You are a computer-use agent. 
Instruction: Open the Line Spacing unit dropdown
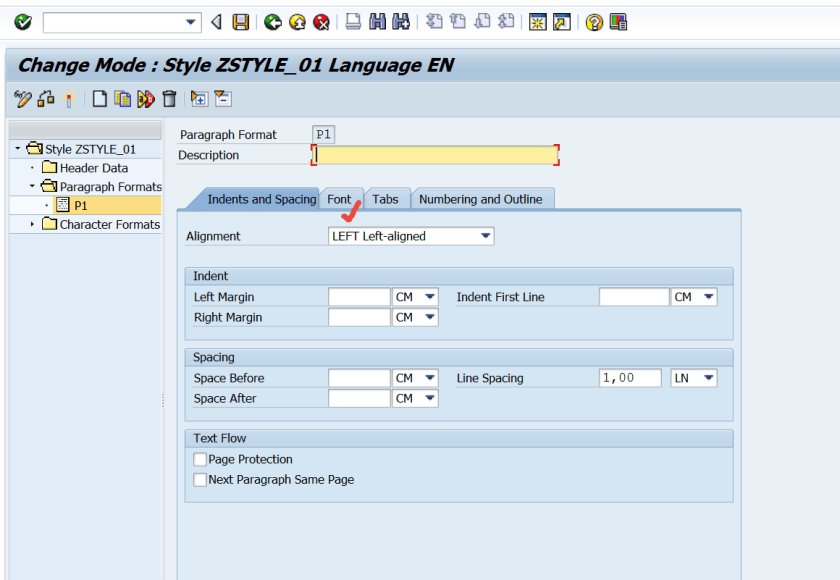[708, 378]
